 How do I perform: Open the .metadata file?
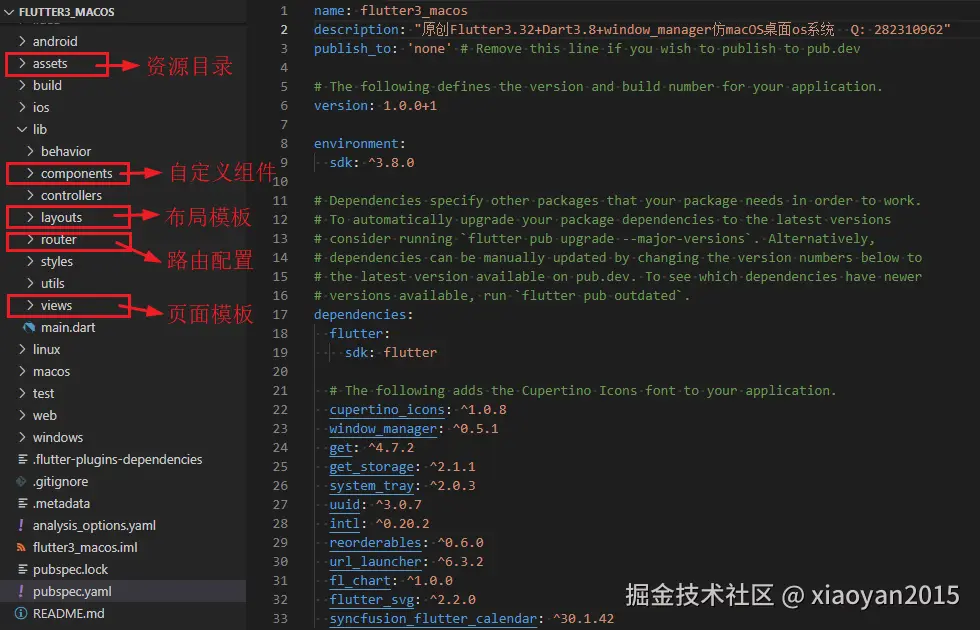coord(61,504)
